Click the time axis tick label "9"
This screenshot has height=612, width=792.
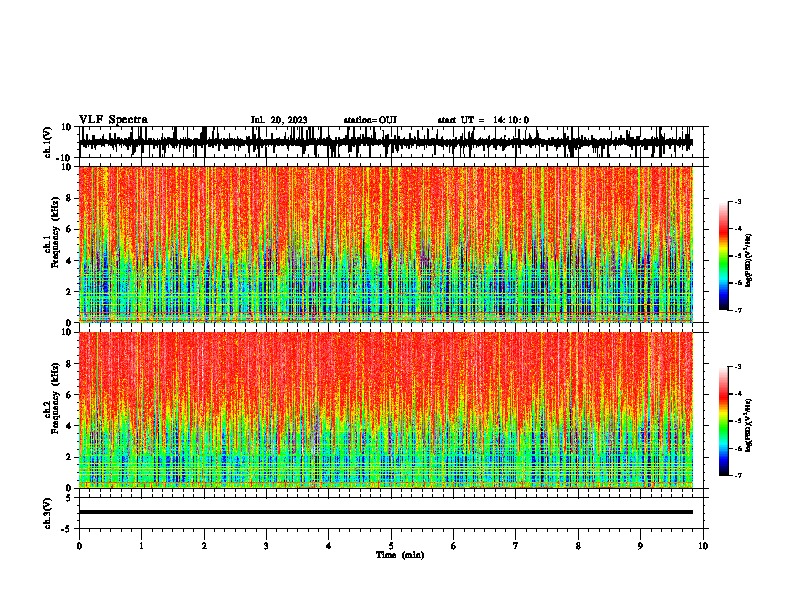click(640, 546)
